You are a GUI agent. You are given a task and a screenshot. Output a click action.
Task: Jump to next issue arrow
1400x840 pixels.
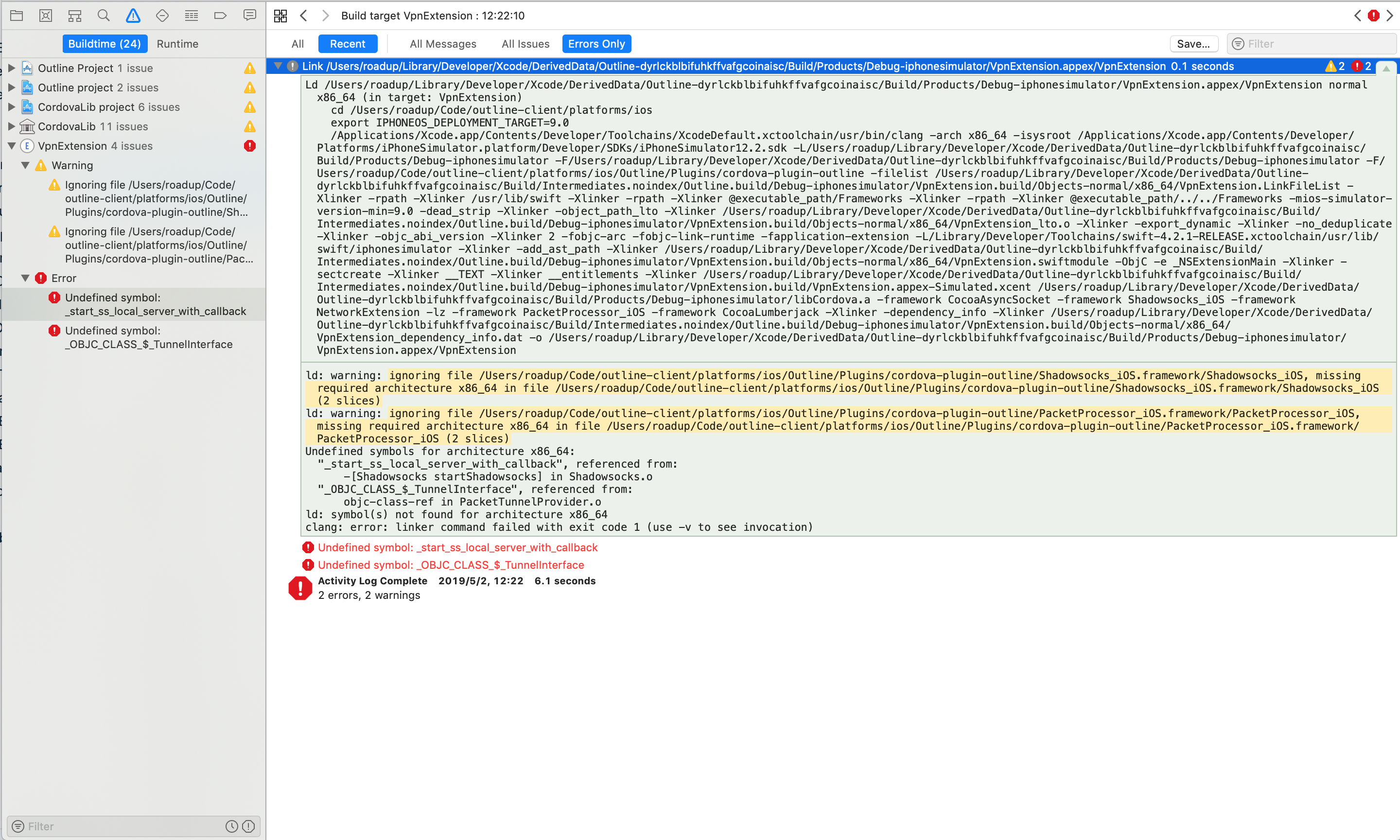point(1389,16)
